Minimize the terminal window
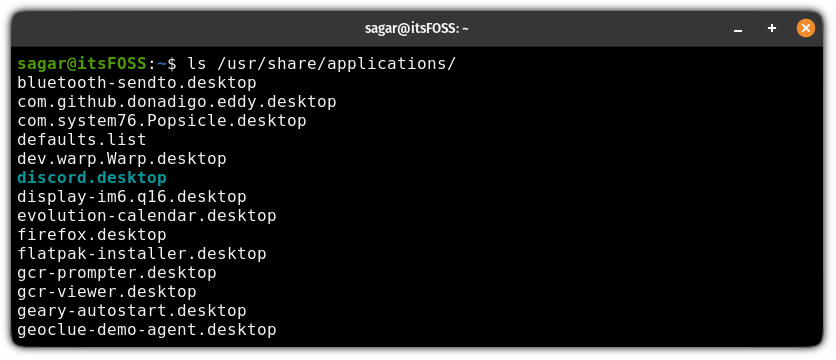This screenshot has height=360, width=836. (738, 29)
